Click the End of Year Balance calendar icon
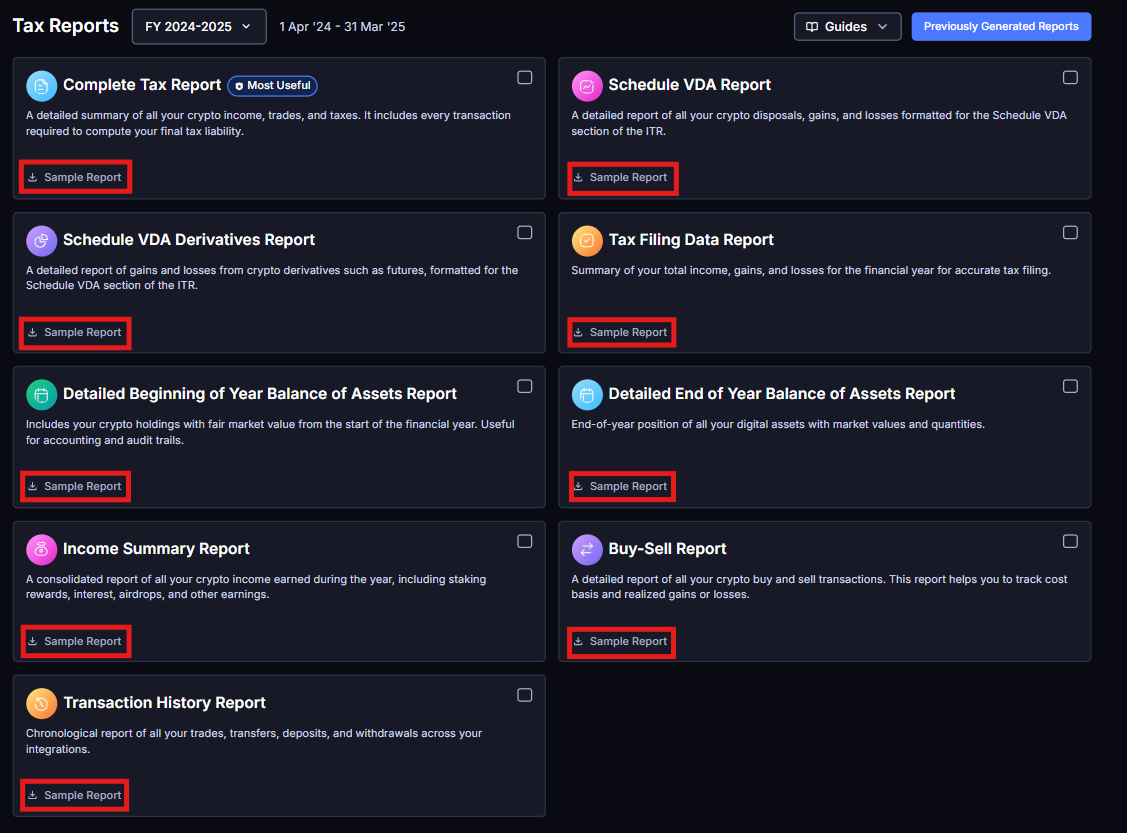This screenshot has height=833, width=1127. coord(587,395)
